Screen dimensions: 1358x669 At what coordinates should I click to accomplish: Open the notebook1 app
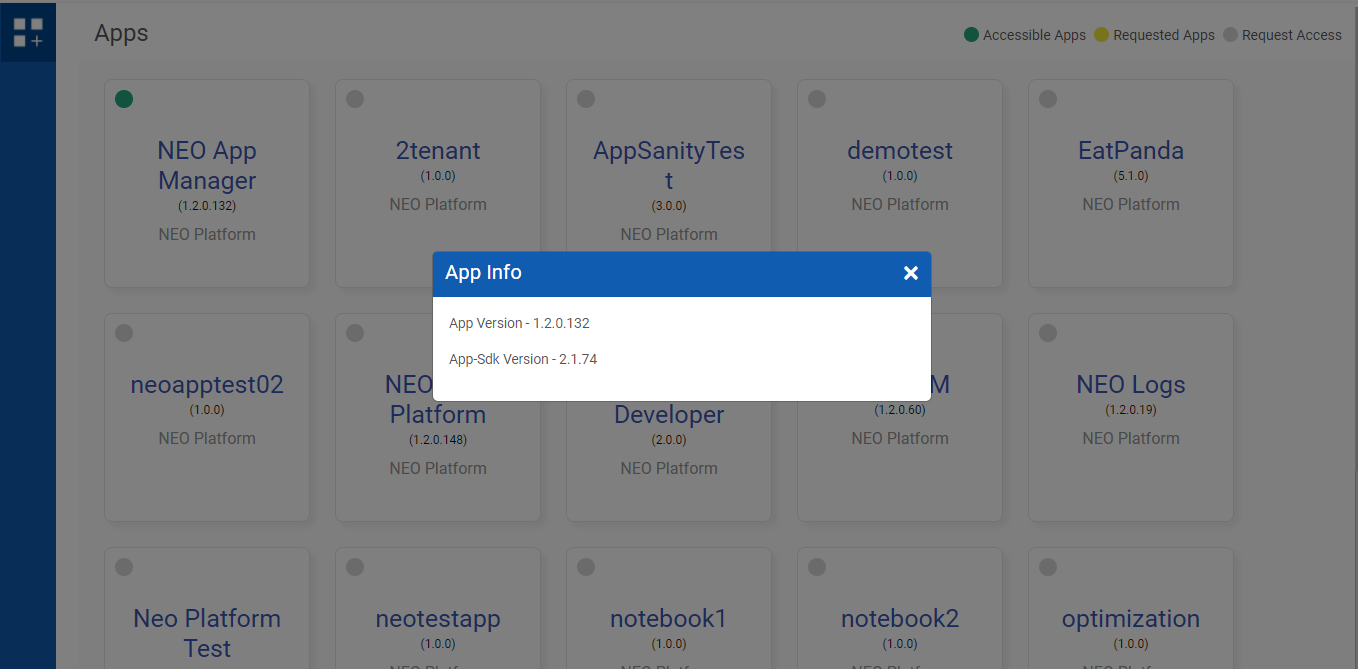click(x=669, y=619)
